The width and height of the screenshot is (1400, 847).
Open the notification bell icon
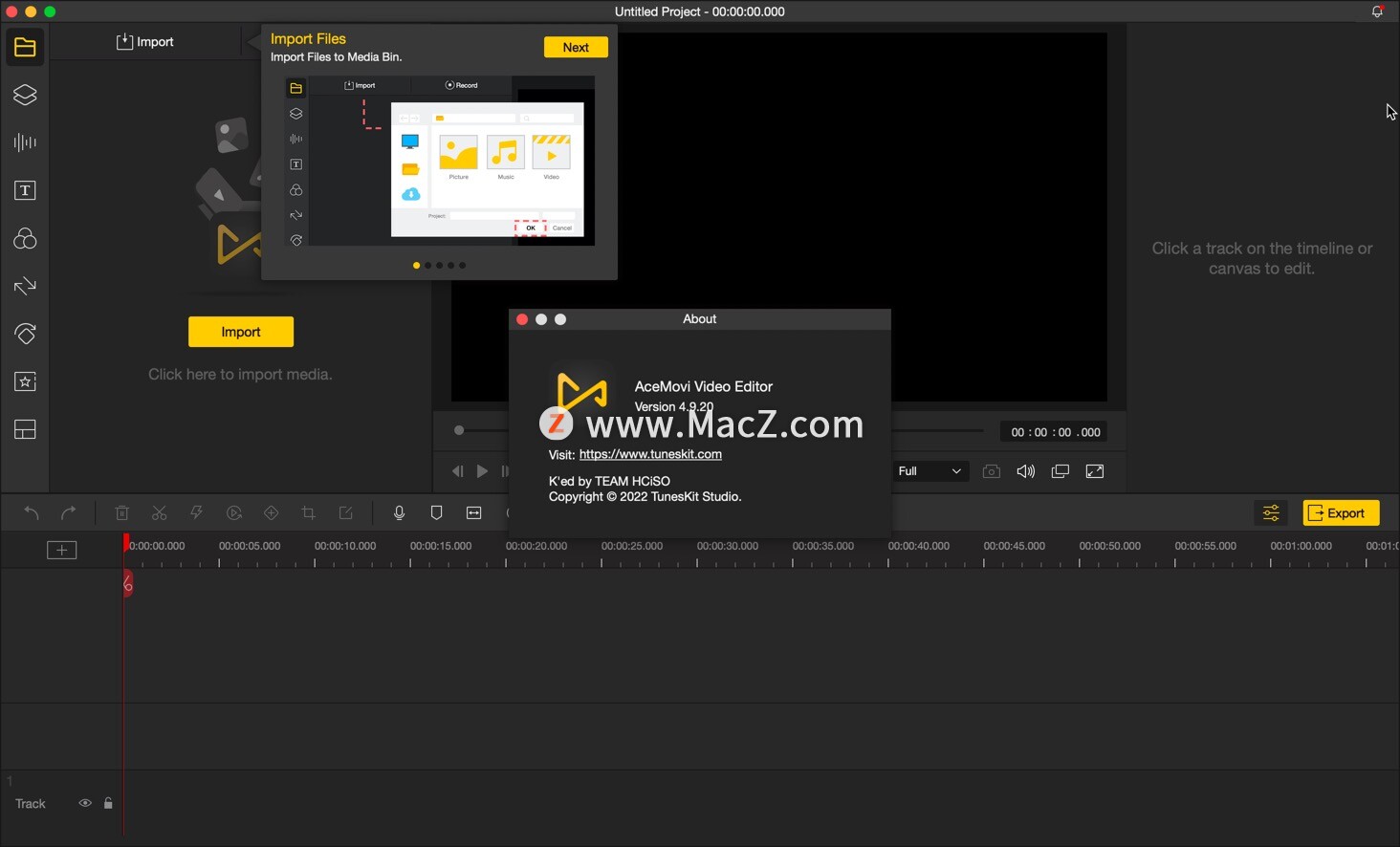(x=1377, y=11)
